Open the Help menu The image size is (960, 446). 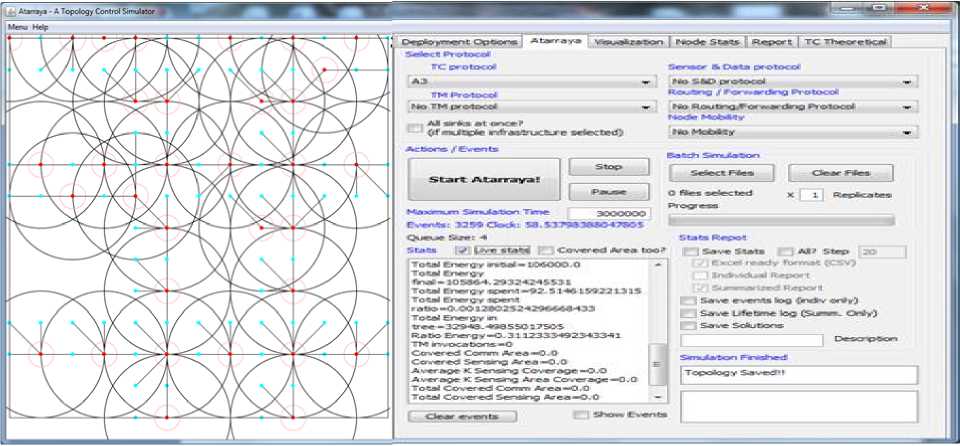40,26
